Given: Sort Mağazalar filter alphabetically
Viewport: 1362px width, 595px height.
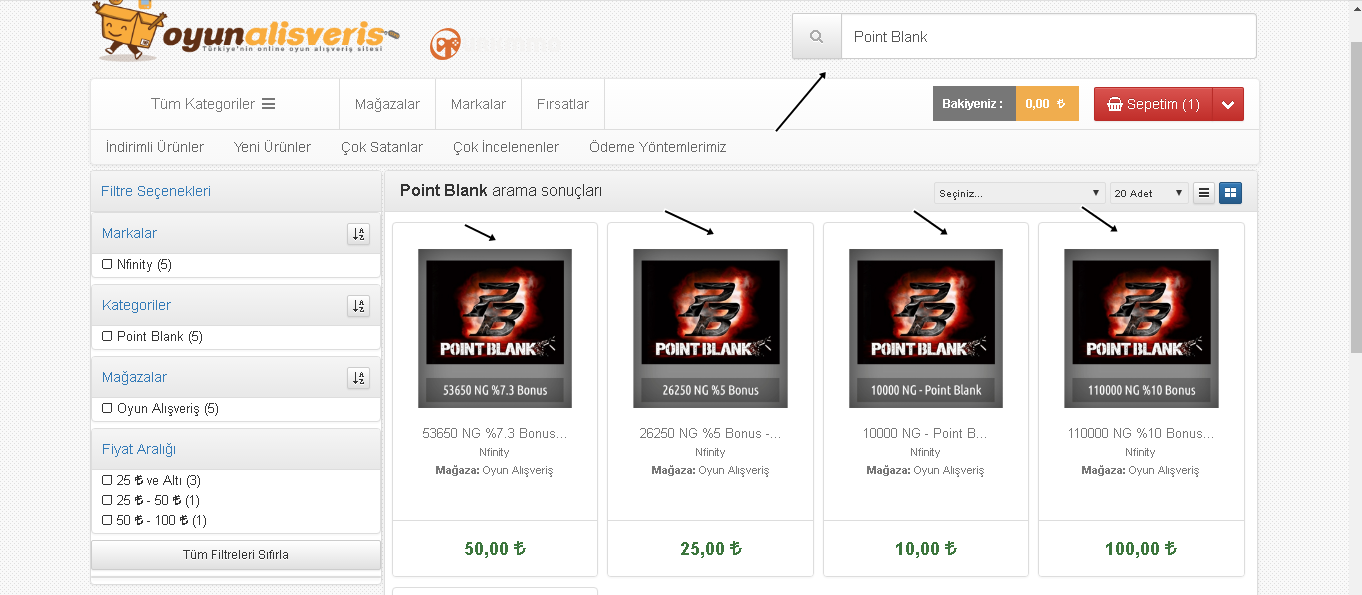Looking at the screenshot, I should pos(359,378).
